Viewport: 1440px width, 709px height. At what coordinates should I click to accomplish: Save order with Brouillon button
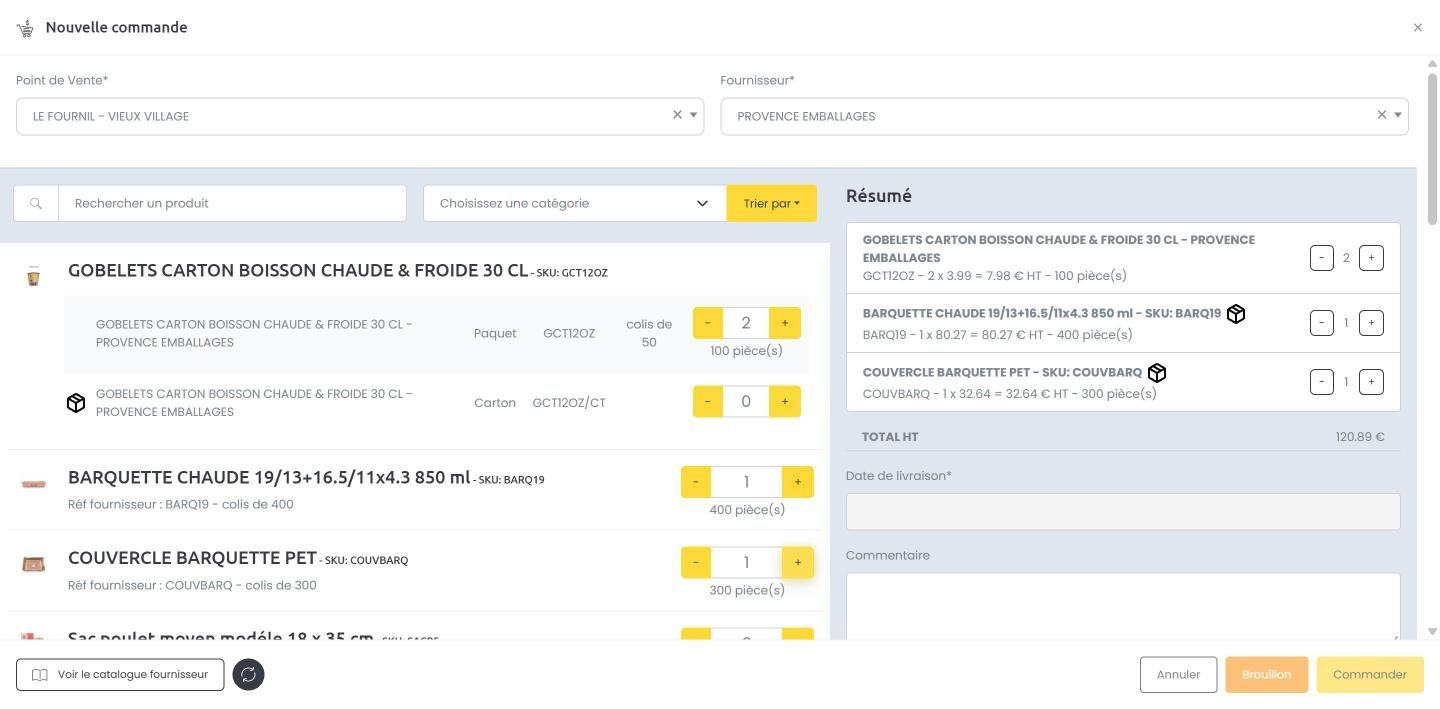coord(1266,674)
